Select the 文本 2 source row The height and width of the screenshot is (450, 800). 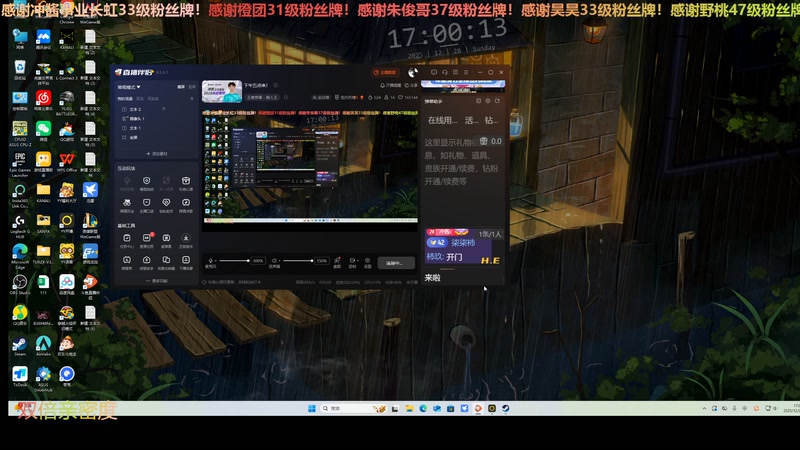pos(156,109)
